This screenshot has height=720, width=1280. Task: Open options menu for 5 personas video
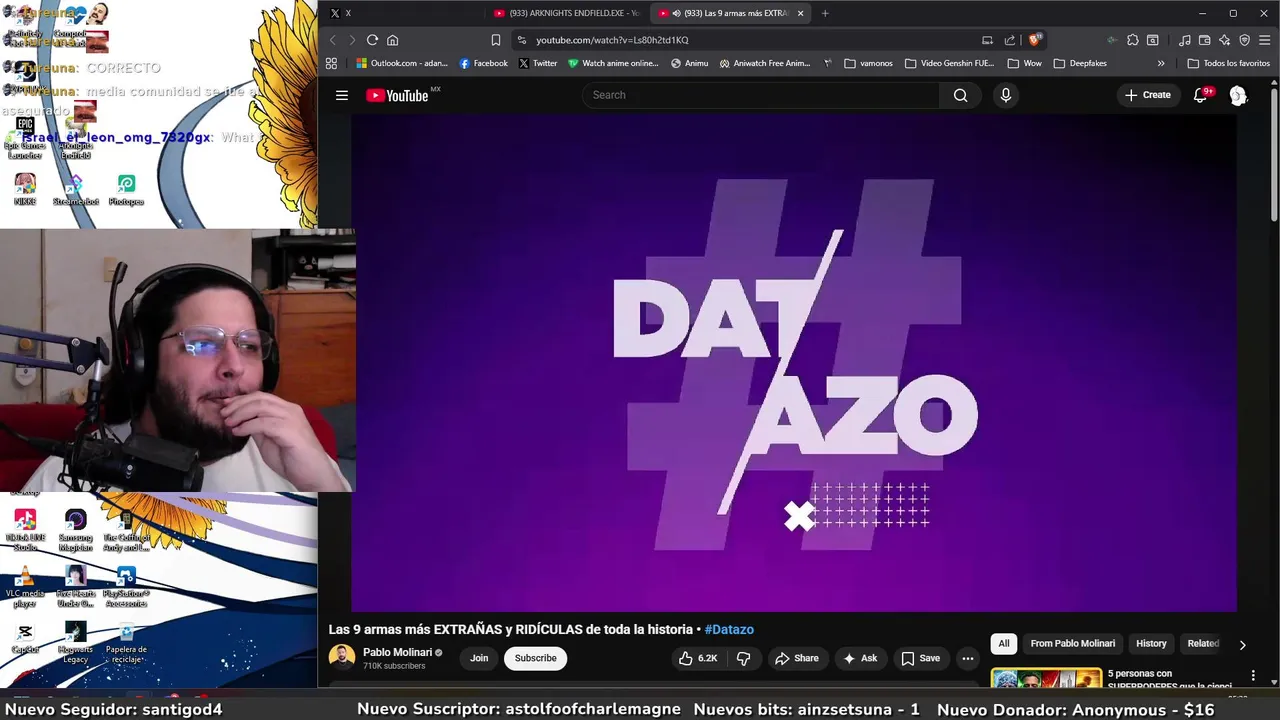[x=1253, y=676]
